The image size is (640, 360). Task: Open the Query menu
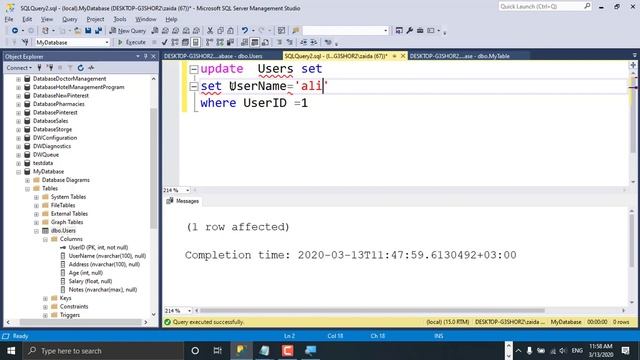pyautogui.click(x=69, y=19)
